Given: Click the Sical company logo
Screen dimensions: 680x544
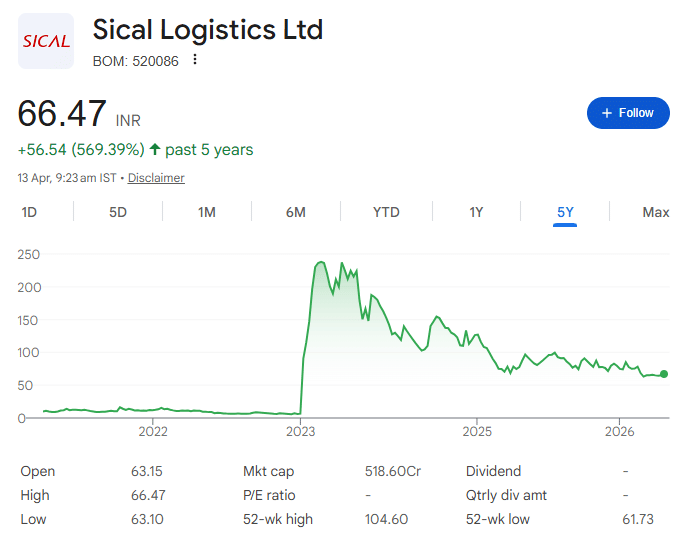Looking at the screenshot, I should click(46, 41).
